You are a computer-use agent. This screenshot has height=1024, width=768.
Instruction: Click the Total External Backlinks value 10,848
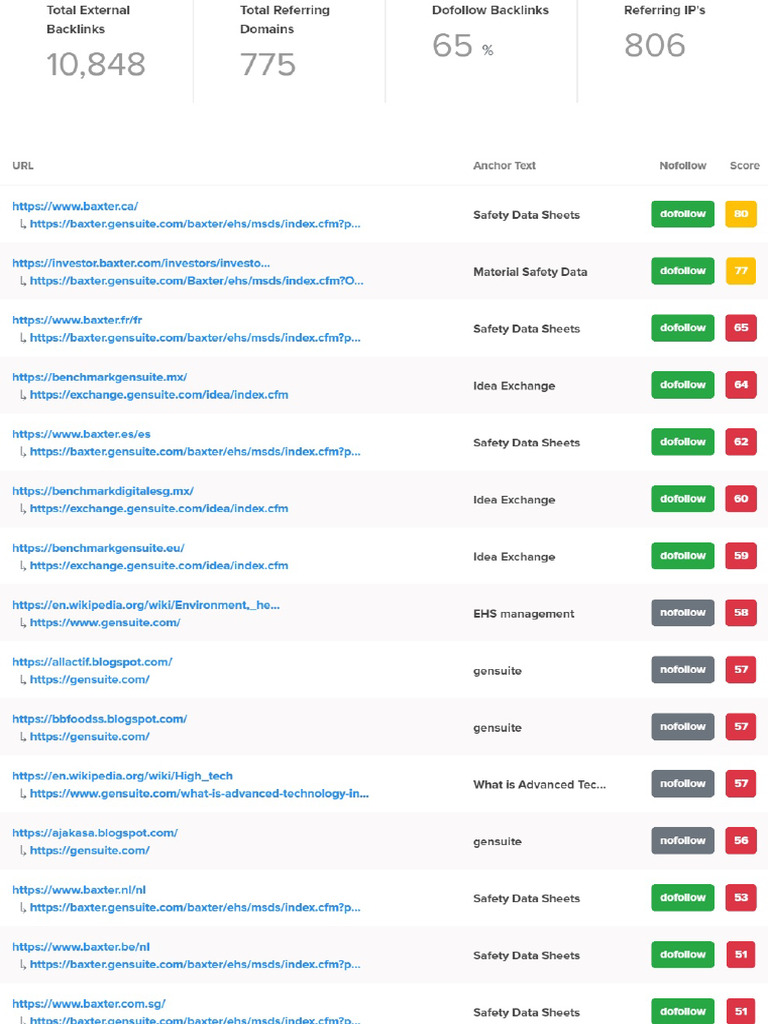click(x=96, y=65)
